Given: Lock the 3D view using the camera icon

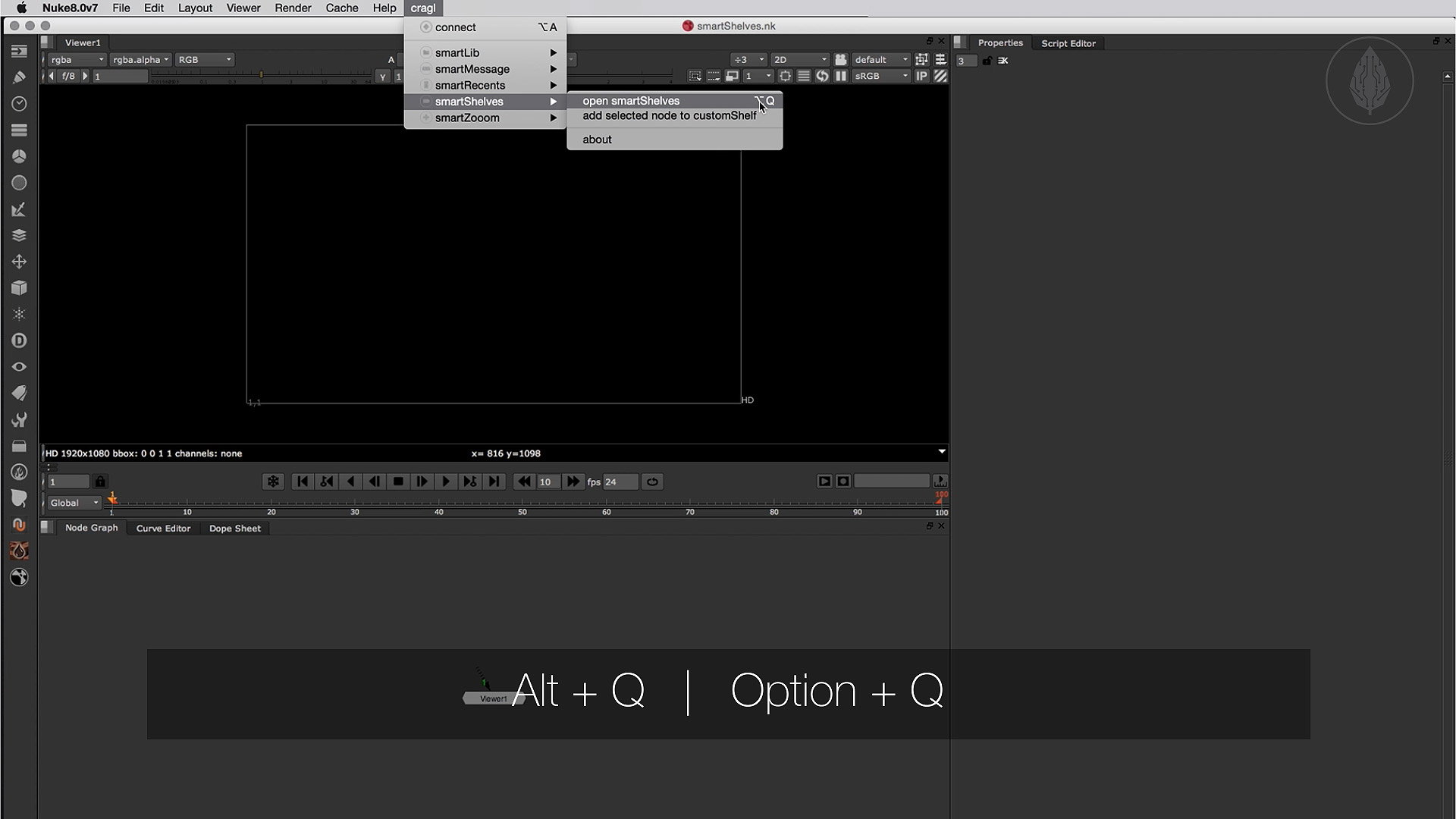Looking at the screenshot, I should point(841,59).
